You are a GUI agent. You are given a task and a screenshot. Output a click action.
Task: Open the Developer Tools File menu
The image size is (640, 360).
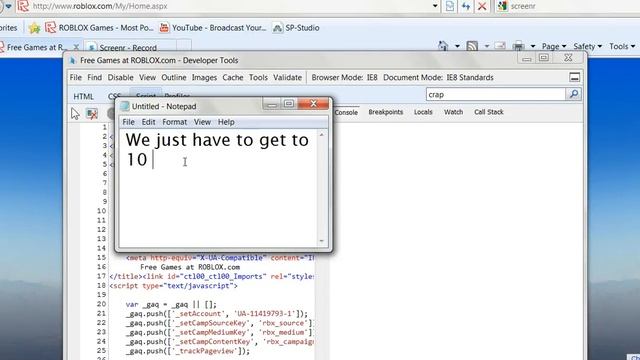coord(76,77)
